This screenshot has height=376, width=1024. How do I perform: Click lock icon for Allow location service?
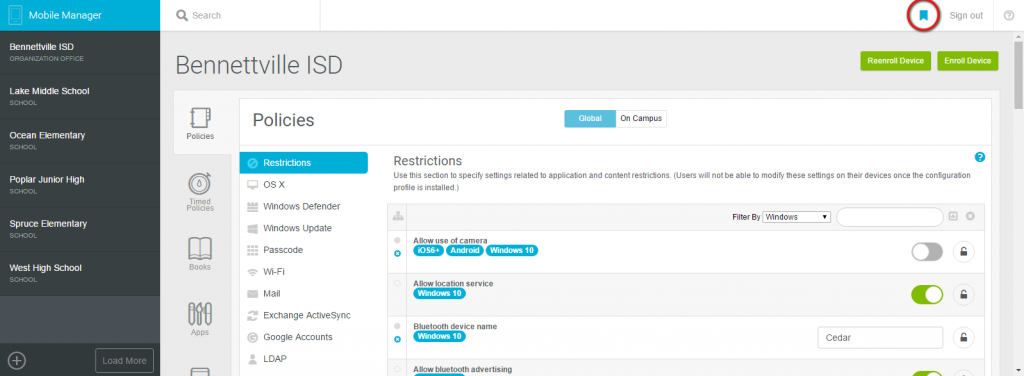(963, 294)
